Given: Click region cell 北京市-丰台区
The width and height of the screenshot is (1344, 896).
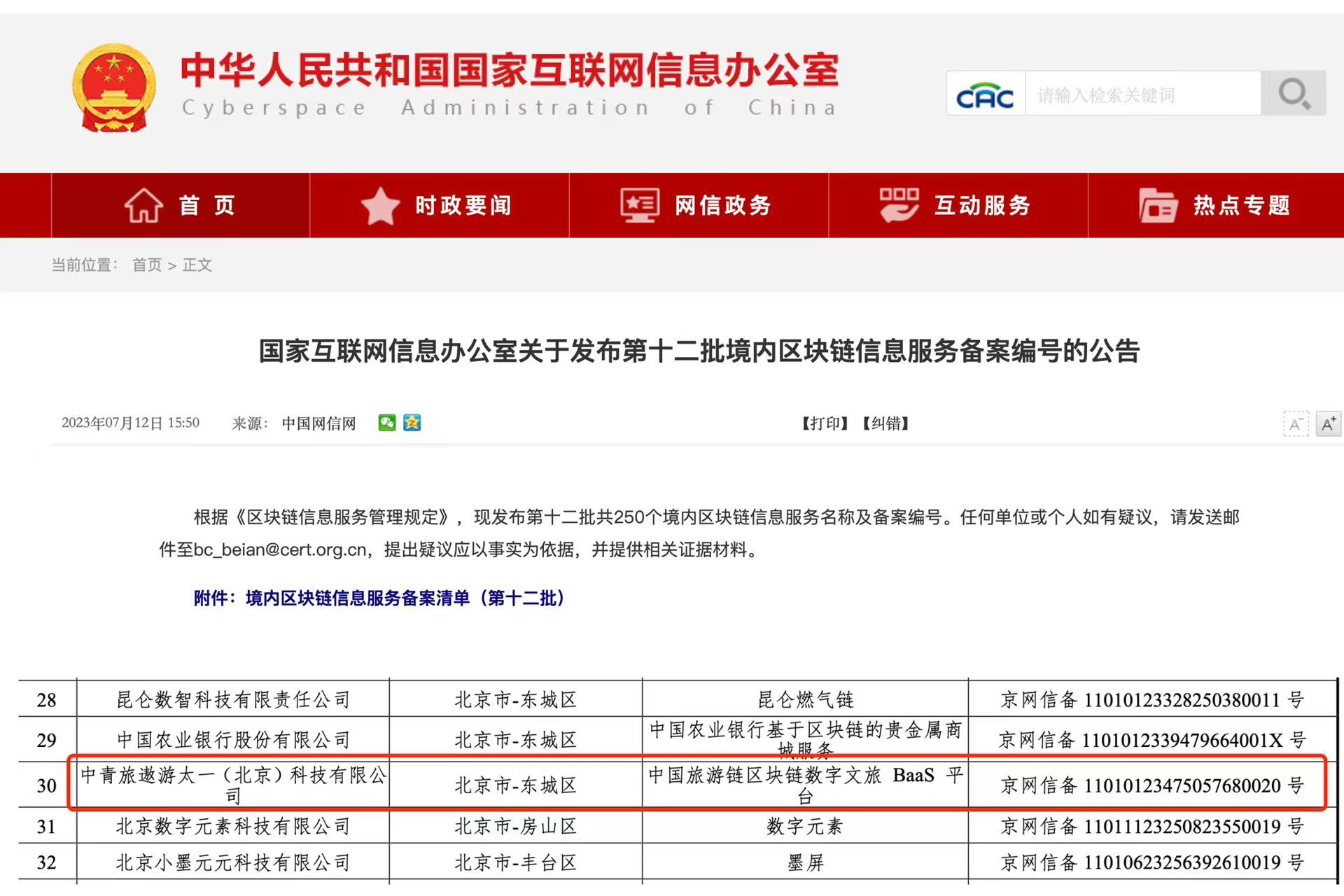Looking at the screenshot, I should pyautogui.click(x=516, y=862).
